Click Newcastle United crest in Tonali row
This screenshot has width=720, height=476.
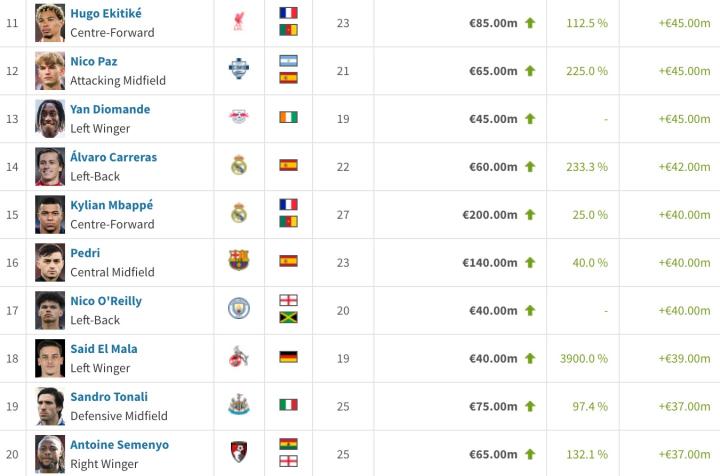[238, 405]
